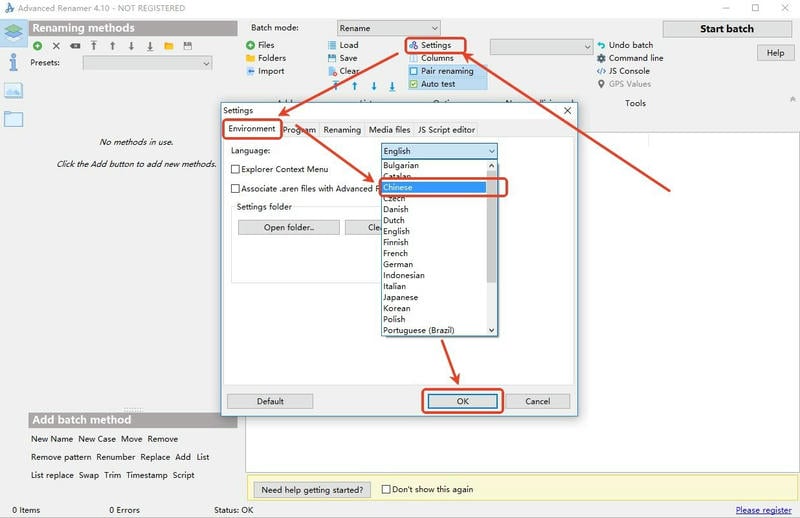Image resolution: width=800 pixels, height=518 pixels.
Task: Click the save preset disk icon
Action: (x=188, y=46)
